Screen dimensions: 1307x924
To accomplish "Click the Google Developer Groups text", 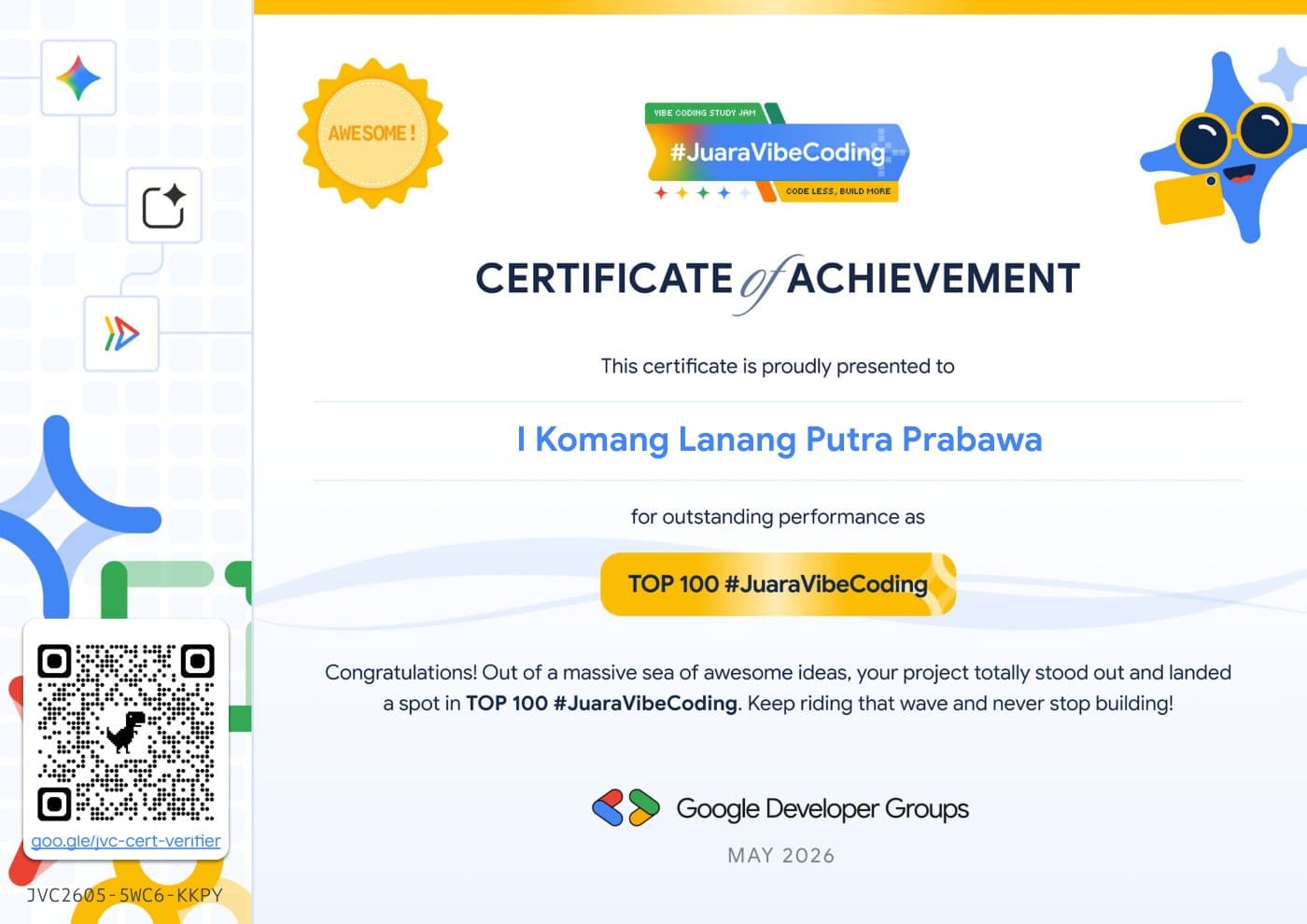I will tap(822, 809).
